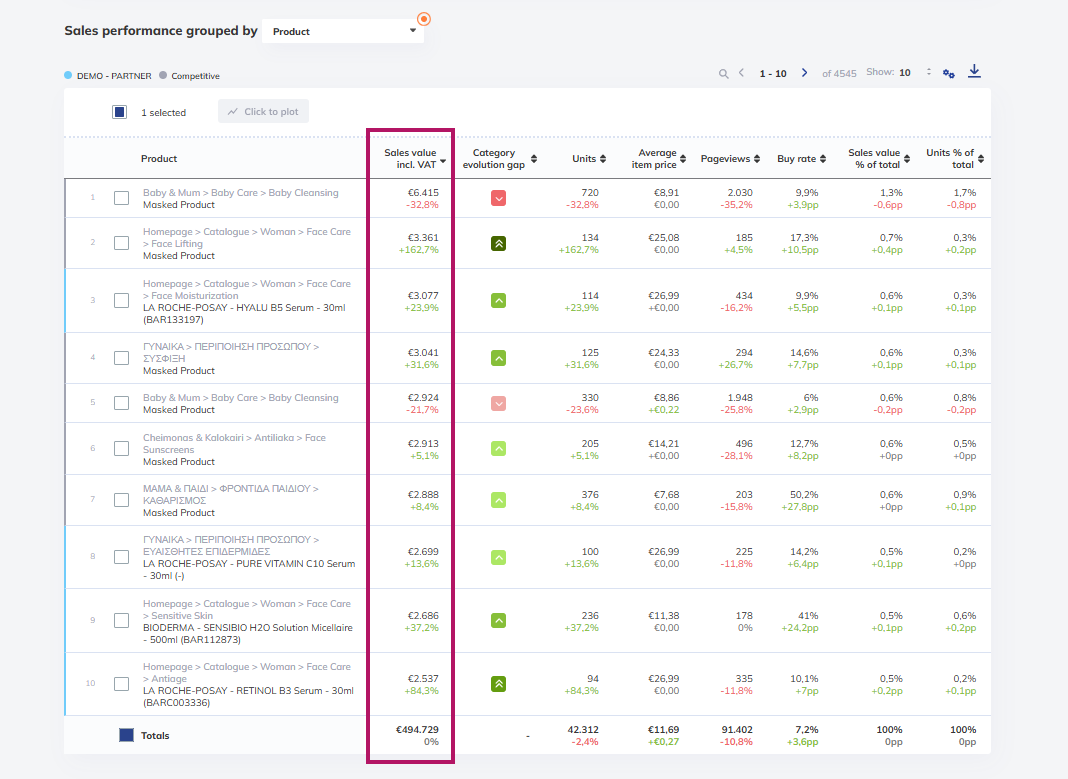This screenshot has height=779, width=1068.
Task: Sort by Sales value incl. VAT arrow
Action: coord(443,161)
